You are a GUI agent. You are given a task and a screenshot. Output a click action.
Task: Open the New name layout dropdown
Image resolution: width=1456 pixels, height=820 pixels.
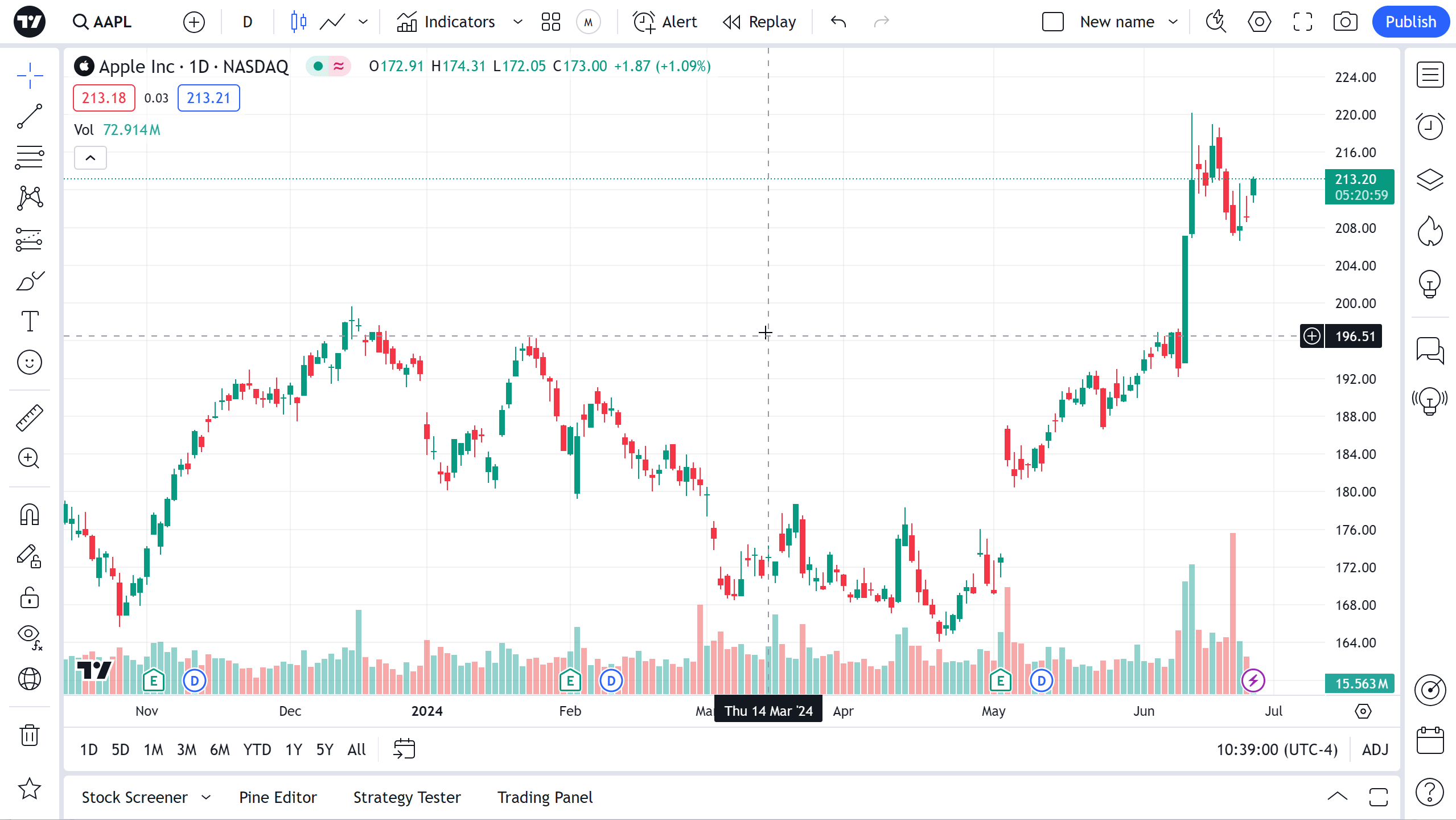click(1173, 22)
